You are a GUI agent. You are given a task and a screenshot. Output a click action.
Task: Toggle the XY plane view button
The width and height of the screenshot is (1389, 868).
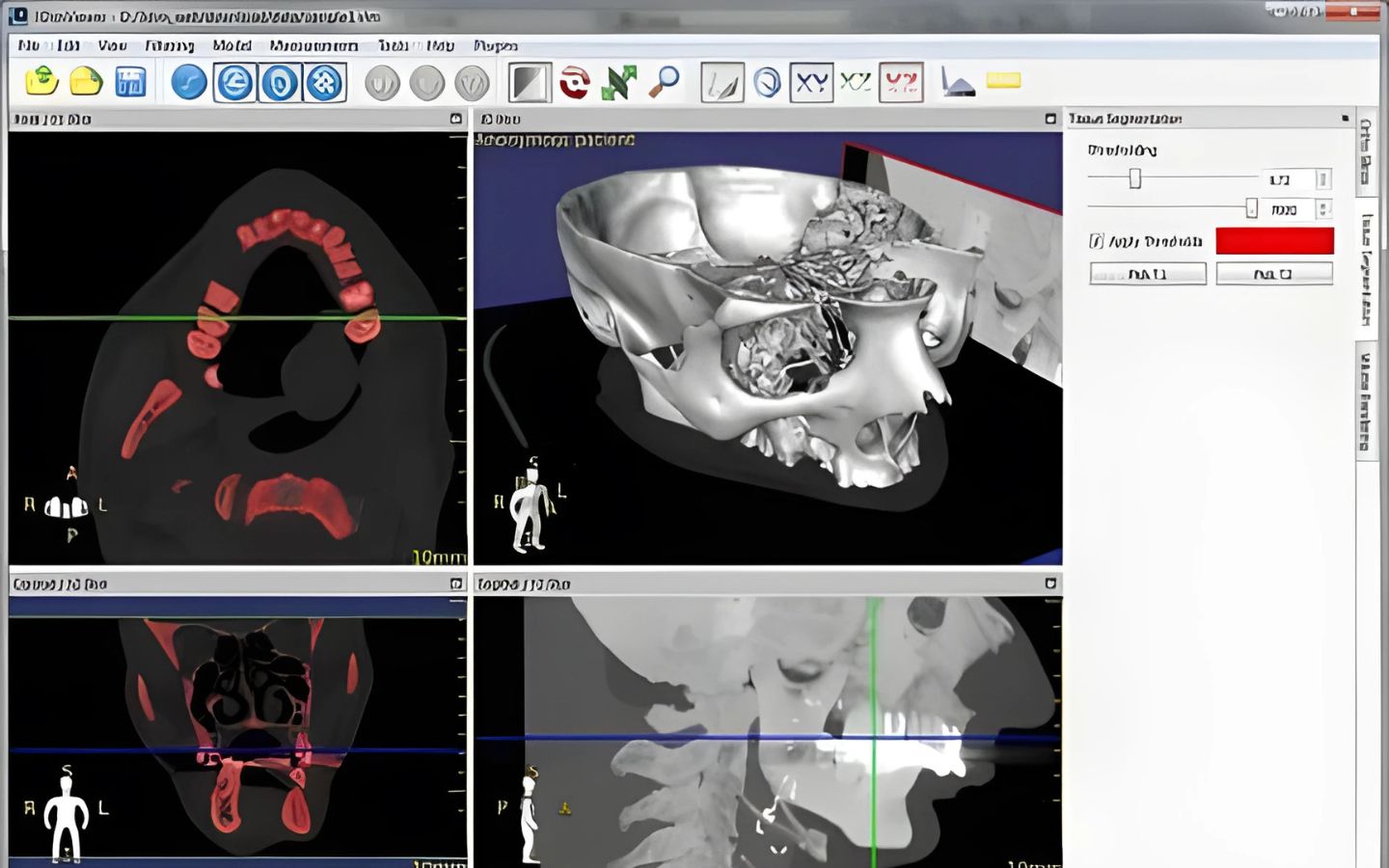click(x=810, y=82)
